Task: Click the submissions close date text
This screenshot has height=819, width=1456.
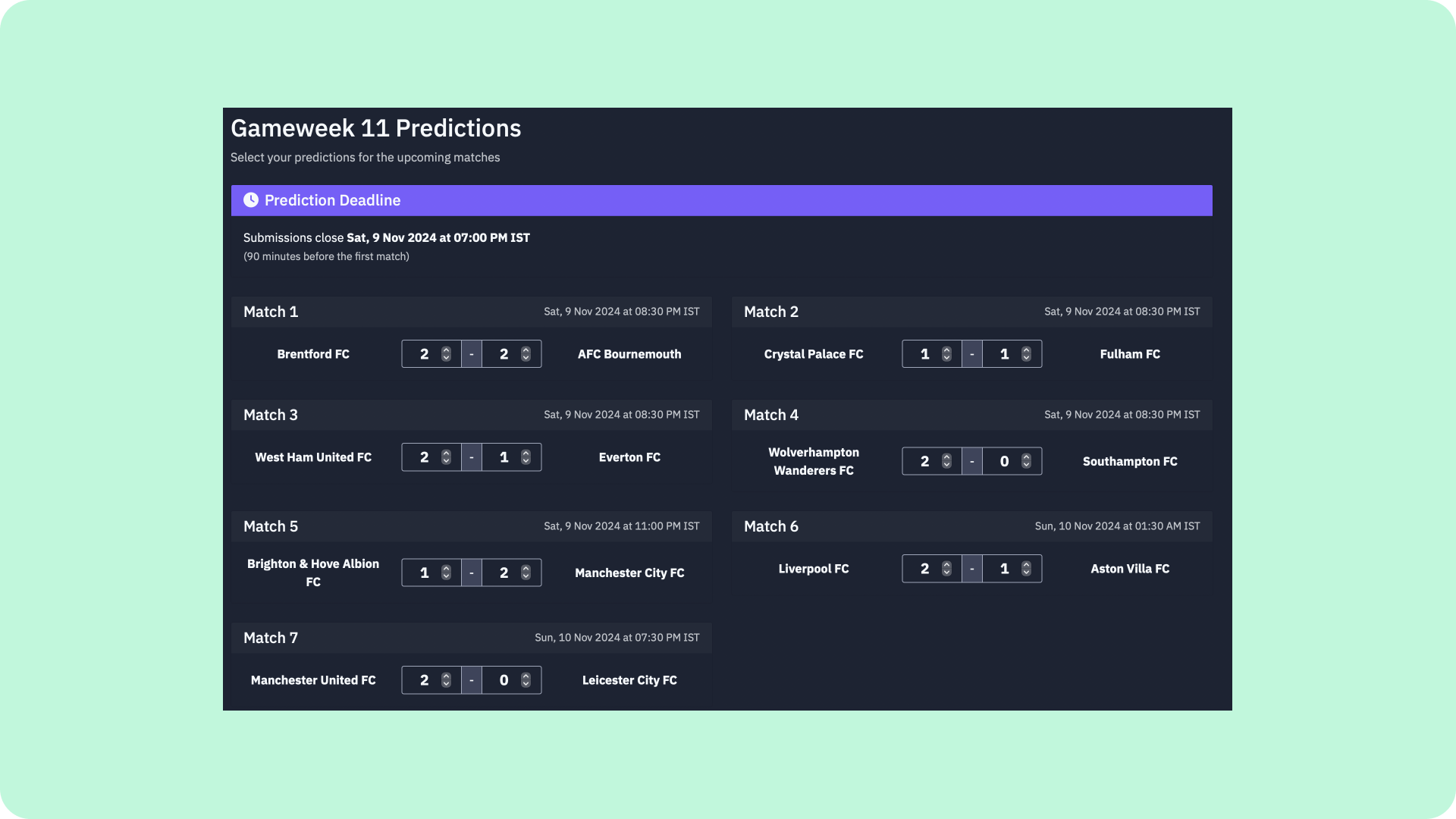Action: coord(438,237)
